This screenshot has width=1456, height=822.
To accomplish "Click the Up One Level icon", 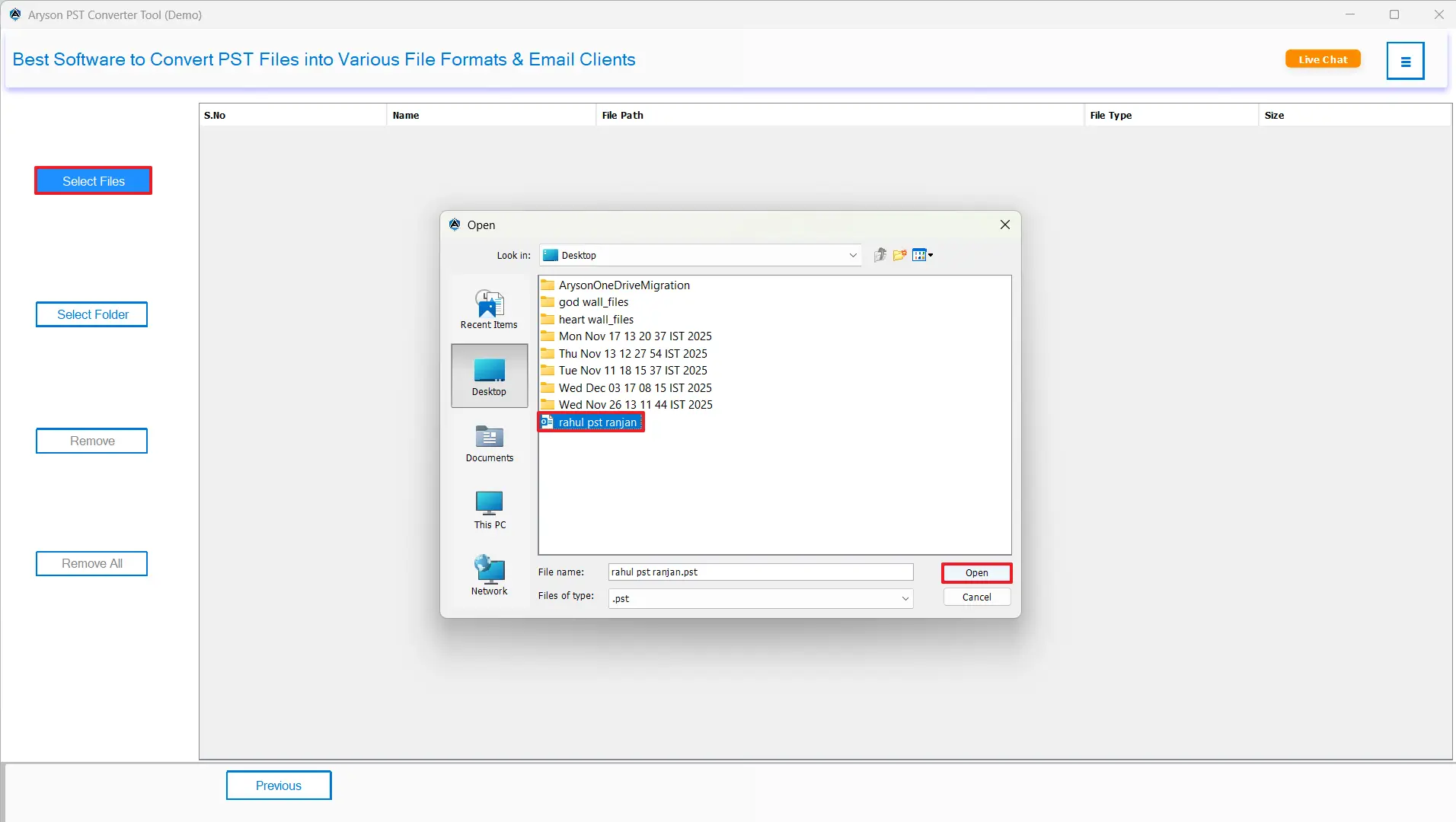I will [880, 255].
